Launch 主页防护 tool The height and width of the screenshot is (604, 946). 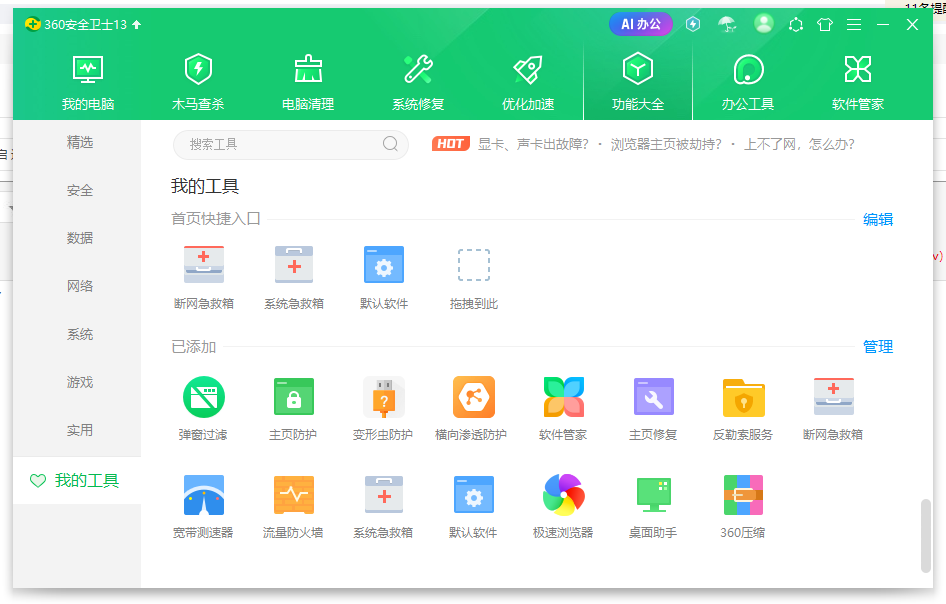click(x=293, y=408)
